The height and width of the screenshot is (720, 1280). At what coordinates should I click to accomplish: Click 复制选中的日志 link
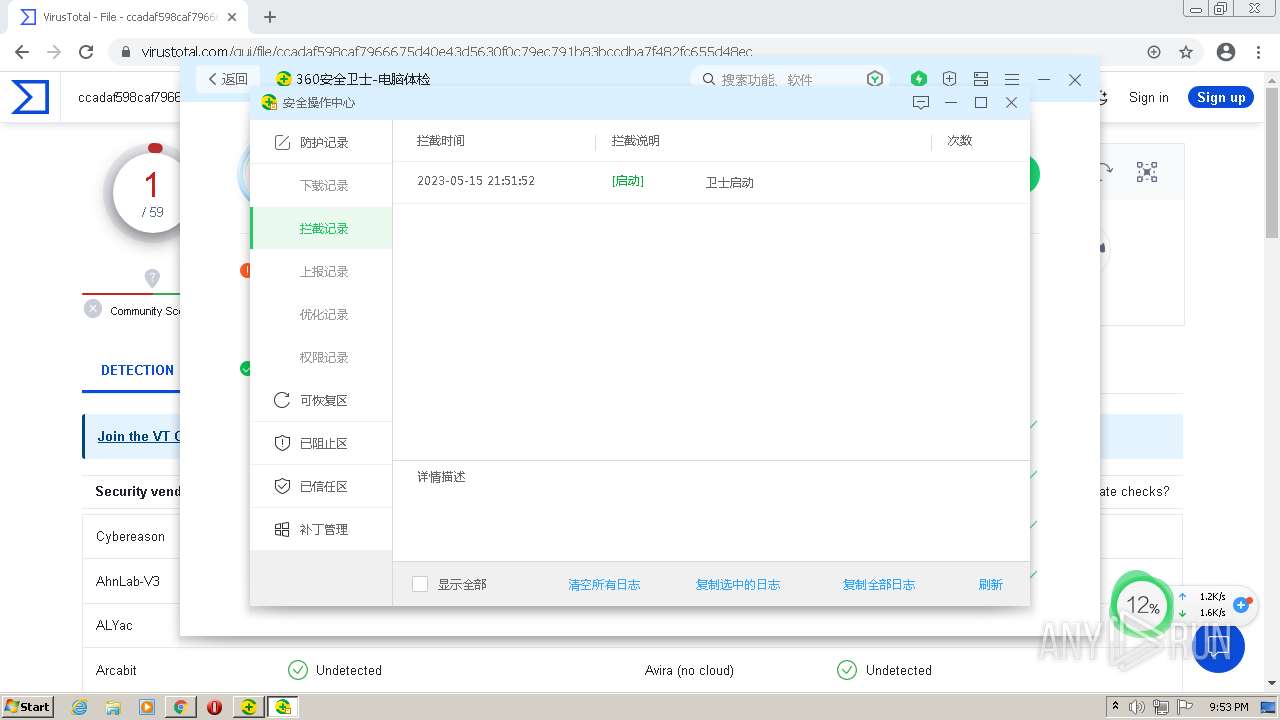point(738,585)
